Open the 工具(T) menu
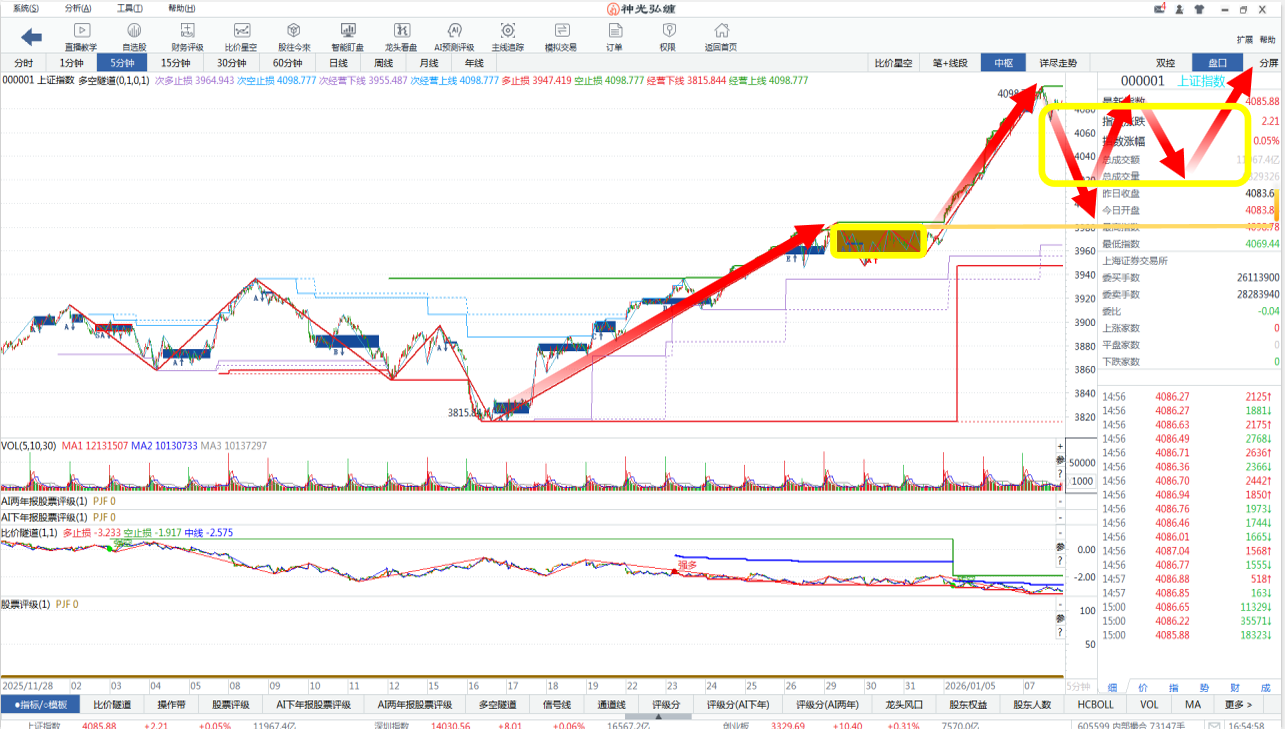 pyautogui.click(x=130, y=8)
